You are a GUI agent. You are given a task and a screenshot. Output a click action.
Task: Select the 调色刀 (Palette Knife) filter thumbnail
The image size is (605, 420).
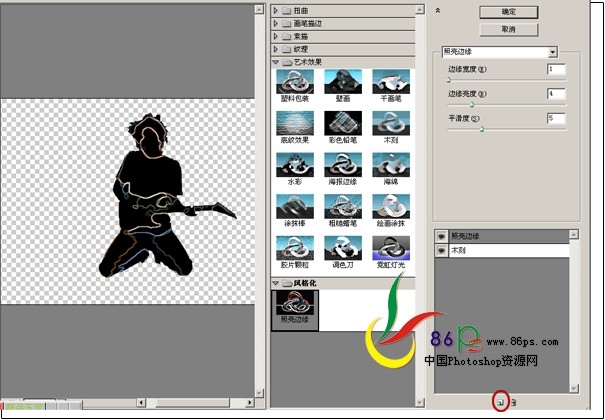[x=343, y=248]
